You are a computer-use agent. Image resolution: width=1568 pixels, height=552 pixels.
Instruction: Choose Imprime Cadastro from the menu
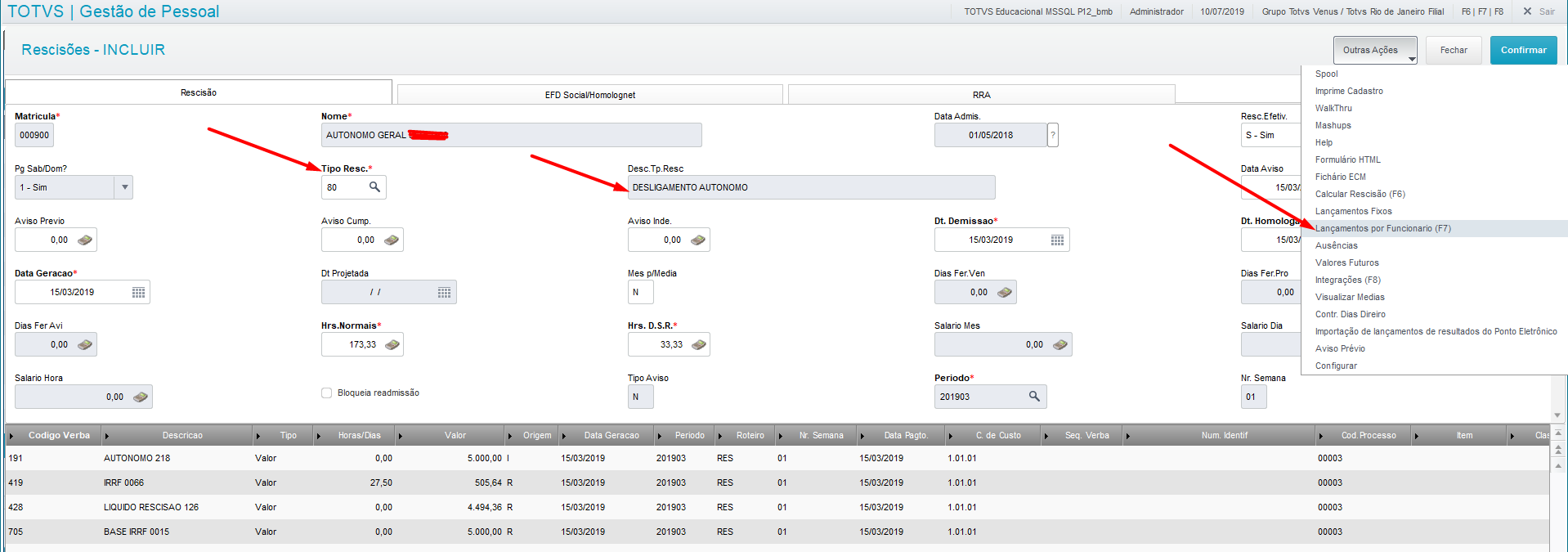tap(1435, 91)
